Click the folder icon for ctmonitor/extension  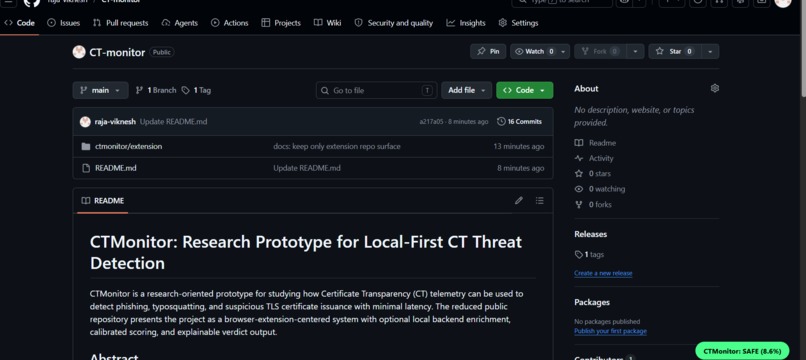[x=86, y=147]
